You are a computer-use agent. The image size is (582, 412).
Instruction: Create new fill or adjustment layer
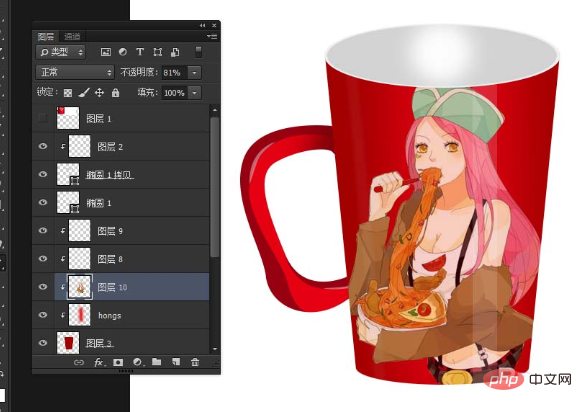point(138,362)
